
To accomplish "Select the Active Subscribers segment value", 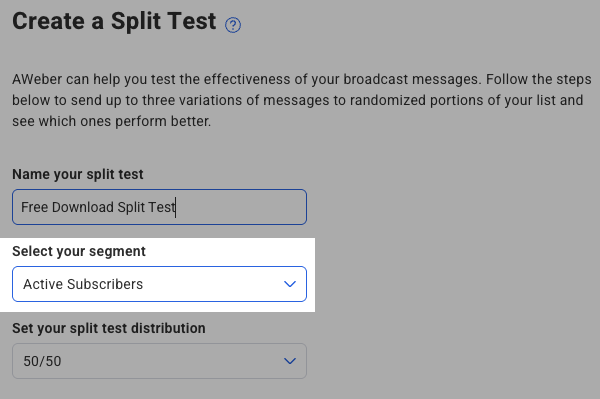I will 83,284.
